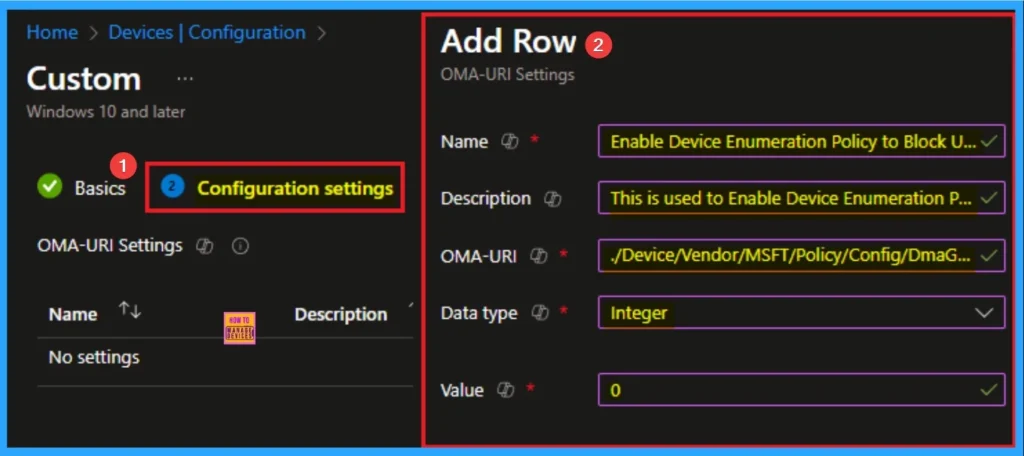This screenshot has height=456, width=1024.
Task: Open the Home breadcrumb link
Action: click(x=52, y=33)
